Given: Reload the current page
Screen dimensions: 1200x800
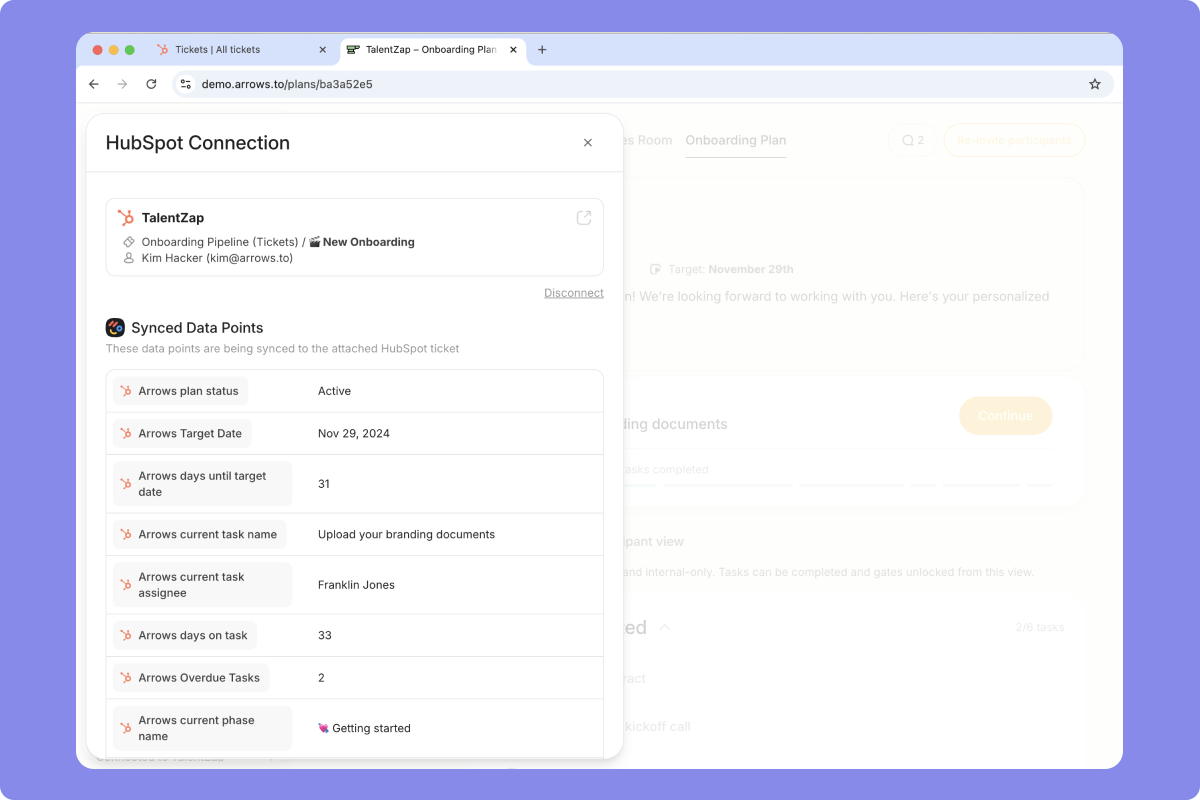Looking at the screenshot, I should 151,84.
